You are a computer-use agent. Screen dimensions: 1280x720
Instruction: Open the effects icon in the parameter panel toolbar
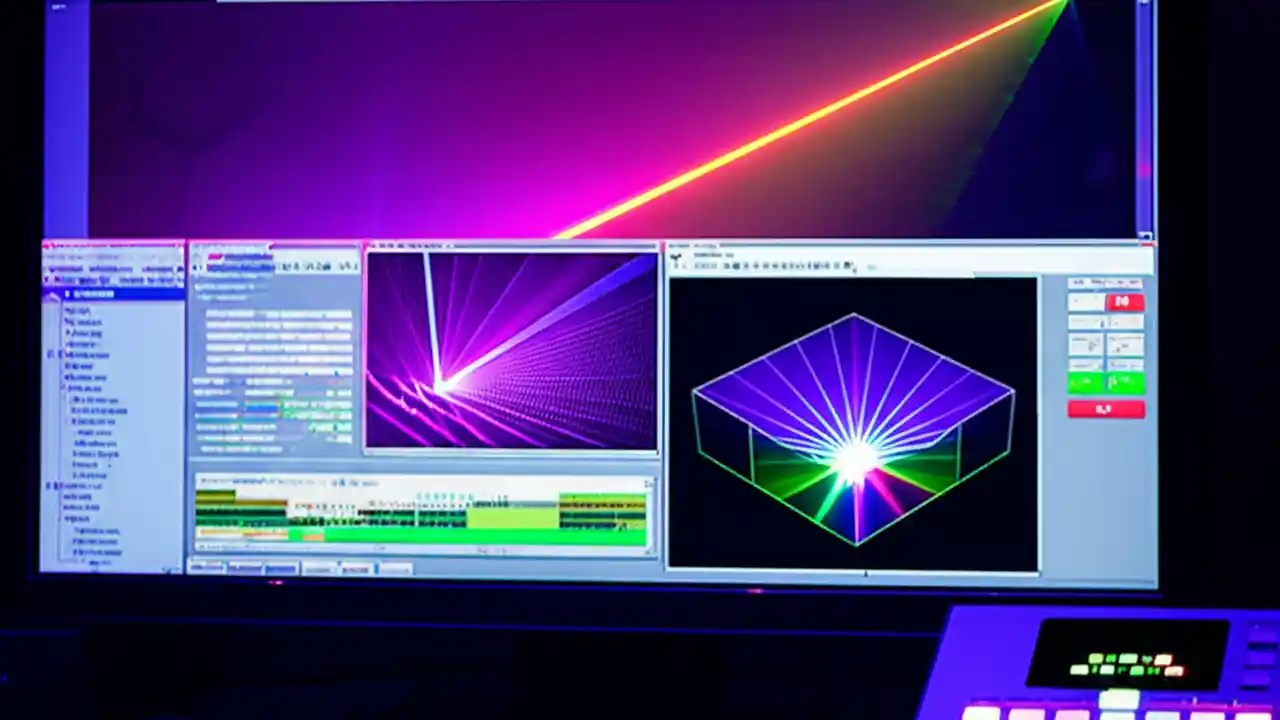(x=290, y=266)
